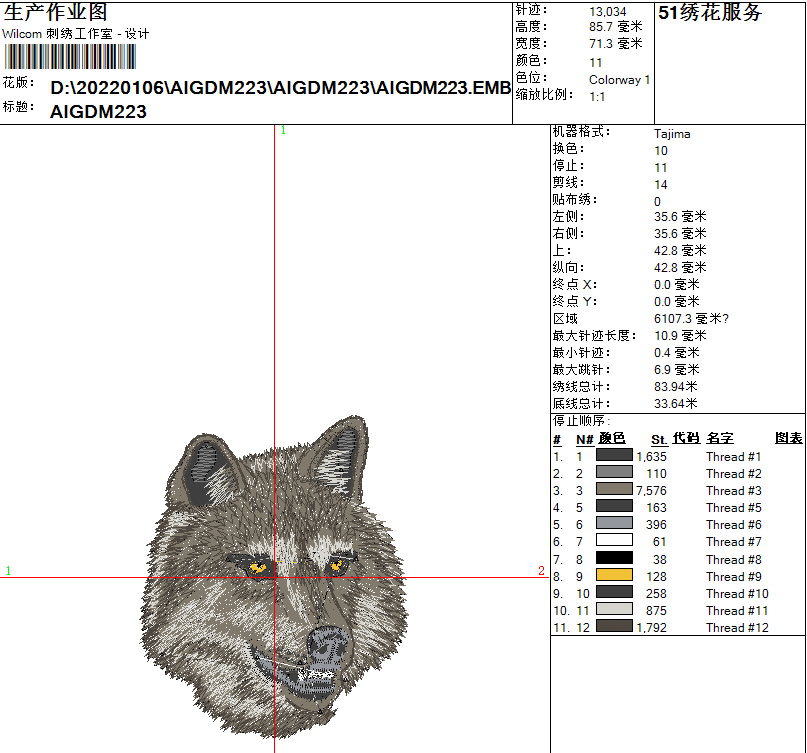Viewport: 807px width, 753px height.
Task: Click the 图表 column header
Action: [x=788, y=439]
